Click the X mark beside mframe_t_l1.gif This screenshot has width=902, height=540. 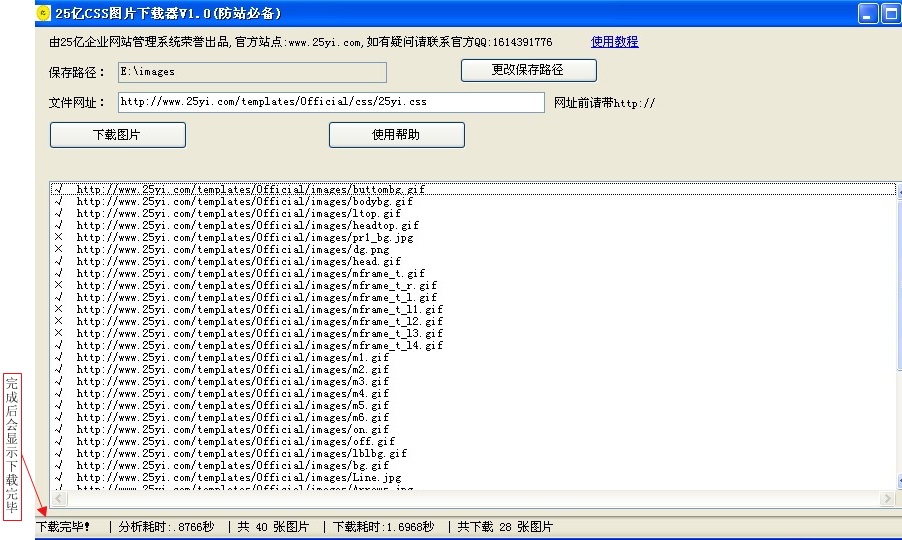pyautogui.click(x=58, y=309)
